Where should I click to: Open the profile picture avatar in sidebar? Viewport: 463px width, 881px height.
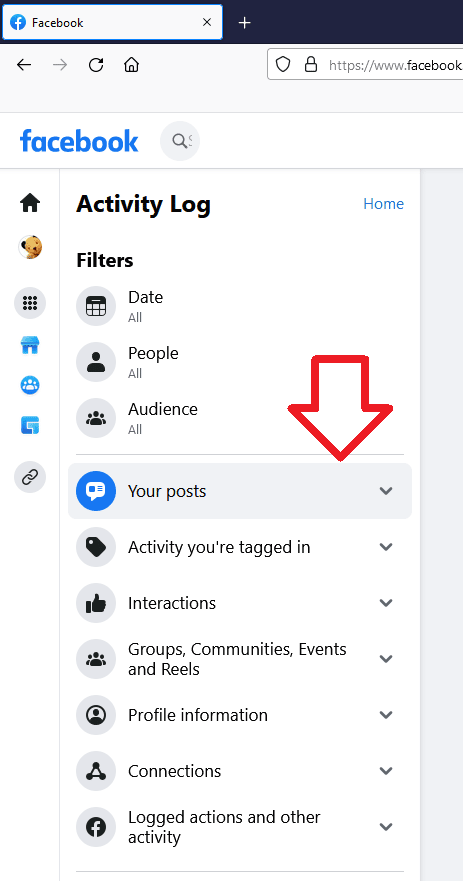(30, 247)
